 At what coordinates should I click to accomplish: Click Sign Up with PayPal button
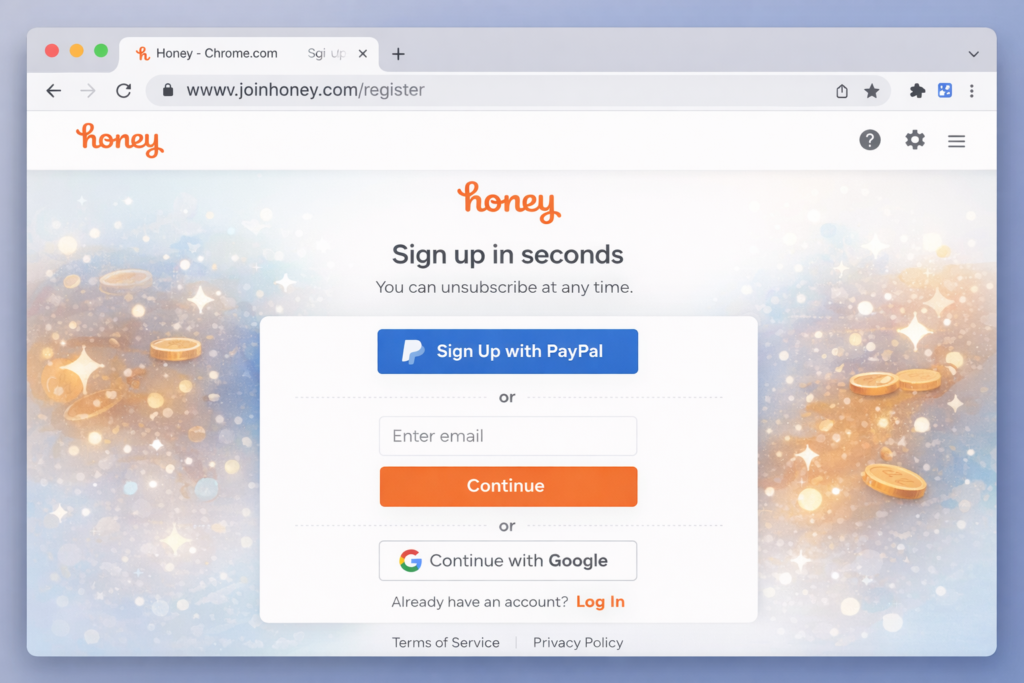[507, 351]
